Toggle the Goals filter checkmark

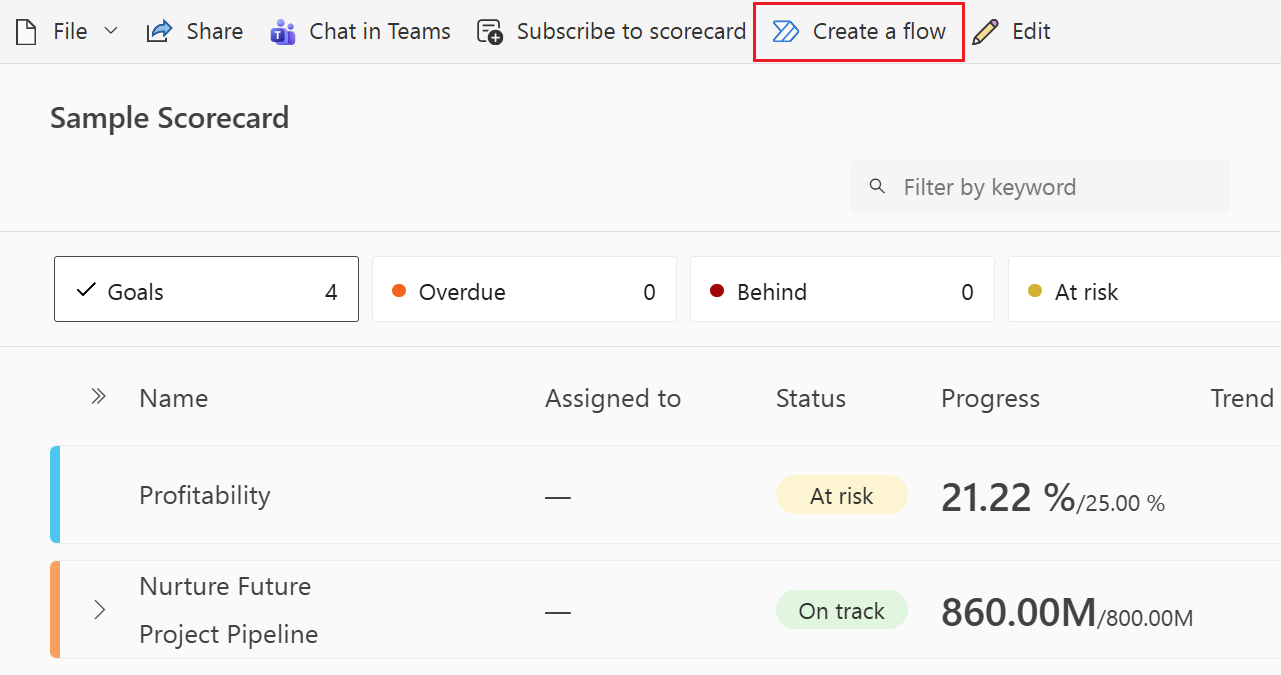85,290
